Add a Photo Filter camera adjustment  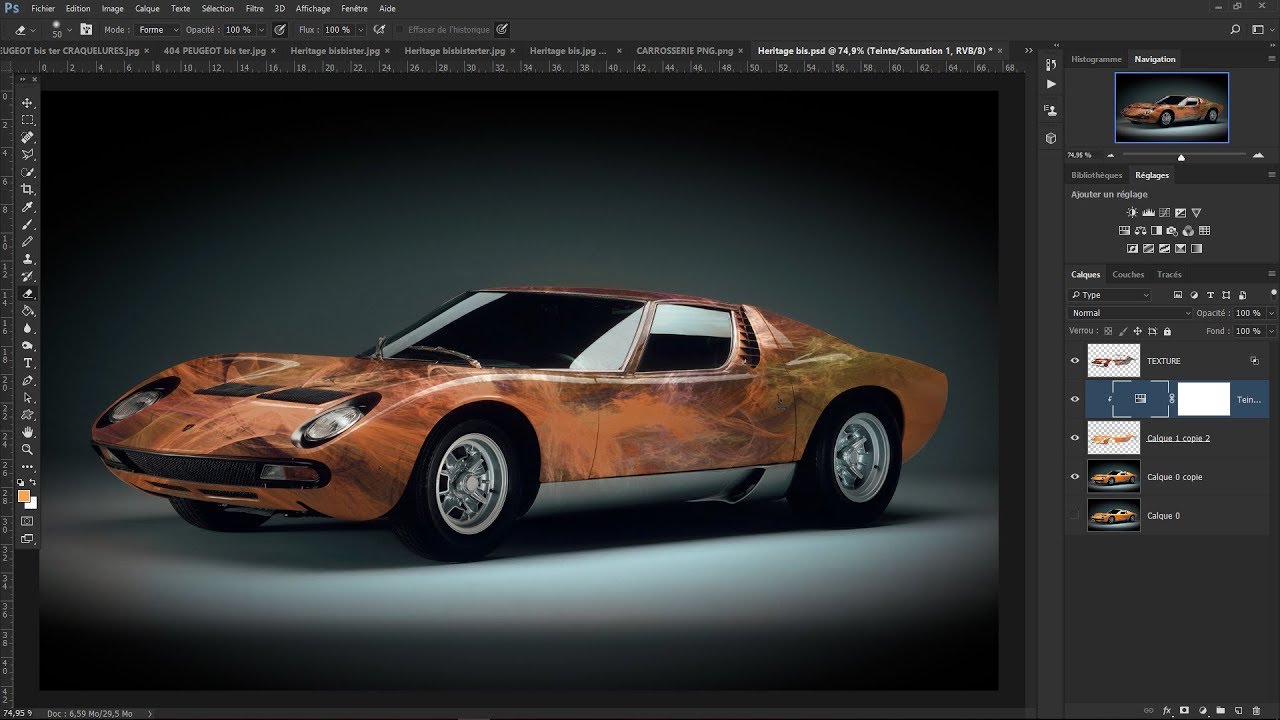point(1172,230)
